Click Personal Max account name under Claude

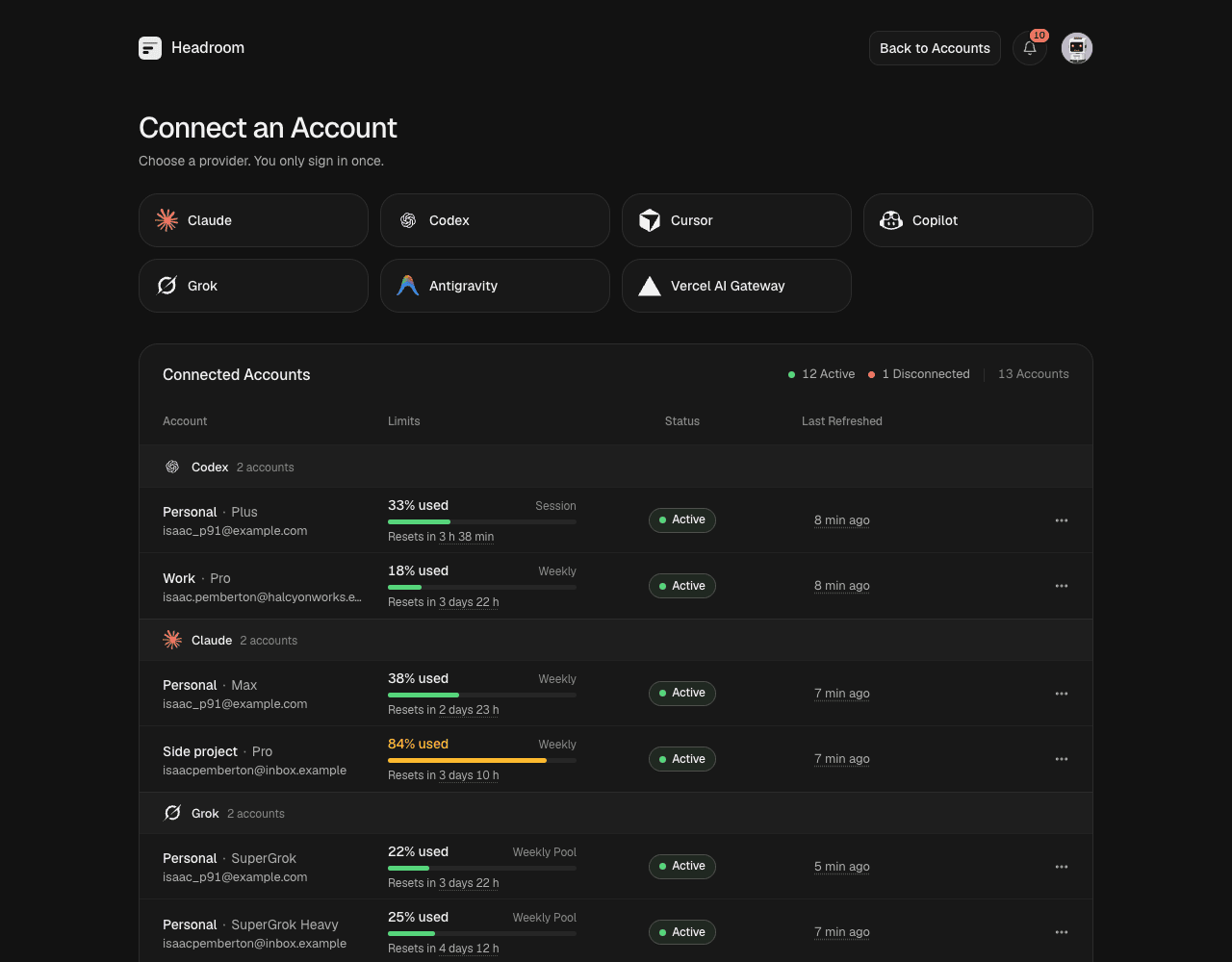(210, 685)
